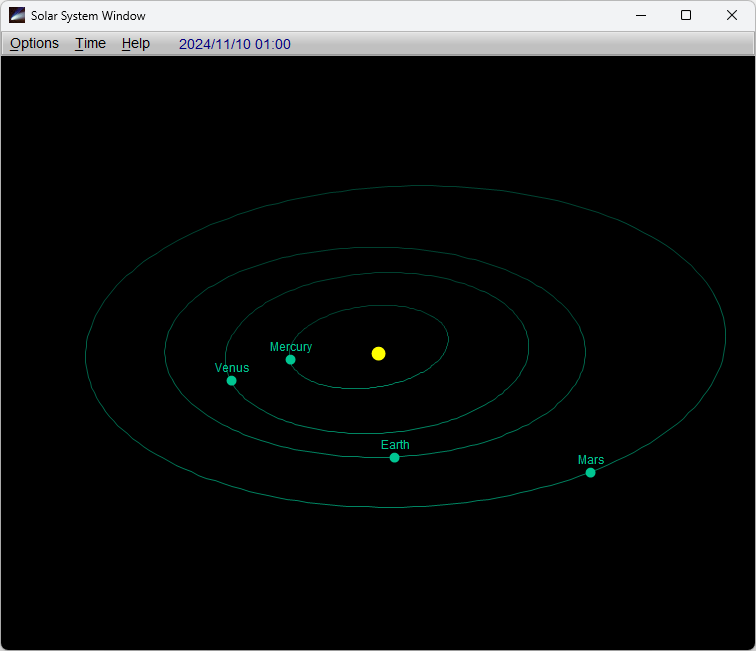Image resolution: width=756 pixels, height=651 pixels.
Task: Maximize the Solar System Window
Action: 686,15
